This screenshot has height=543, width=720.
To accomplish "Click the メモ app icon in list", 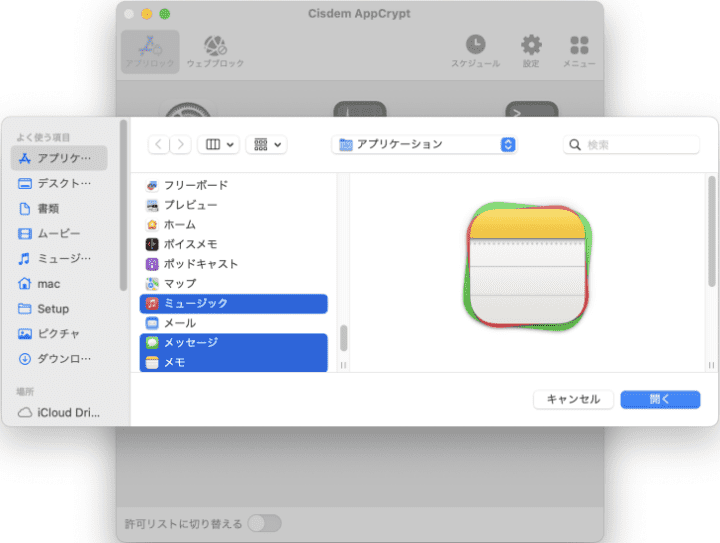I will click(152, 363).
